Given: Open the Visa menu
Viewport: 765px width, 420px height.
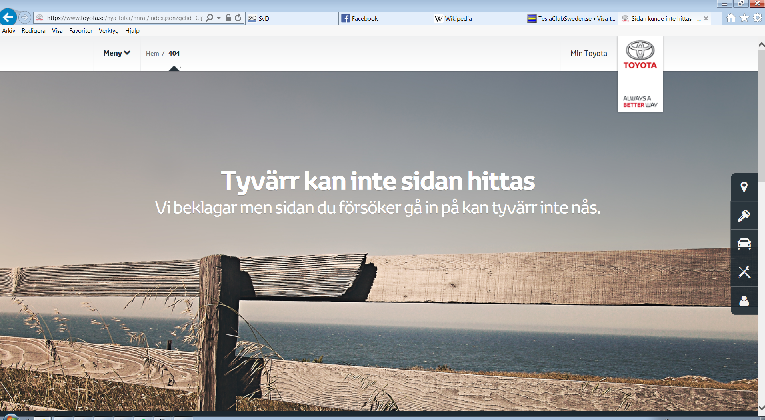Looking at the screenshot, I should click(57, 31).
